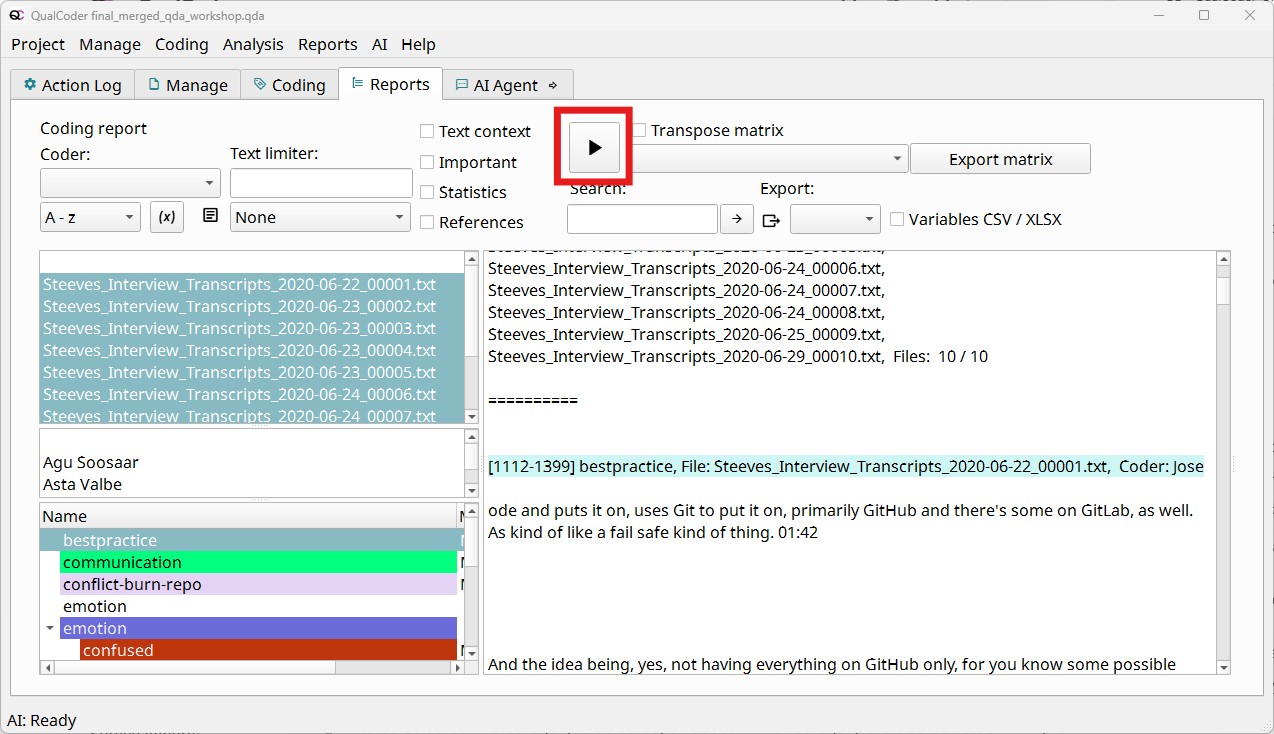Screen dimensions: 1274x734
Task: Click the AI Agent tab detach icon
Action: [553, 85]
